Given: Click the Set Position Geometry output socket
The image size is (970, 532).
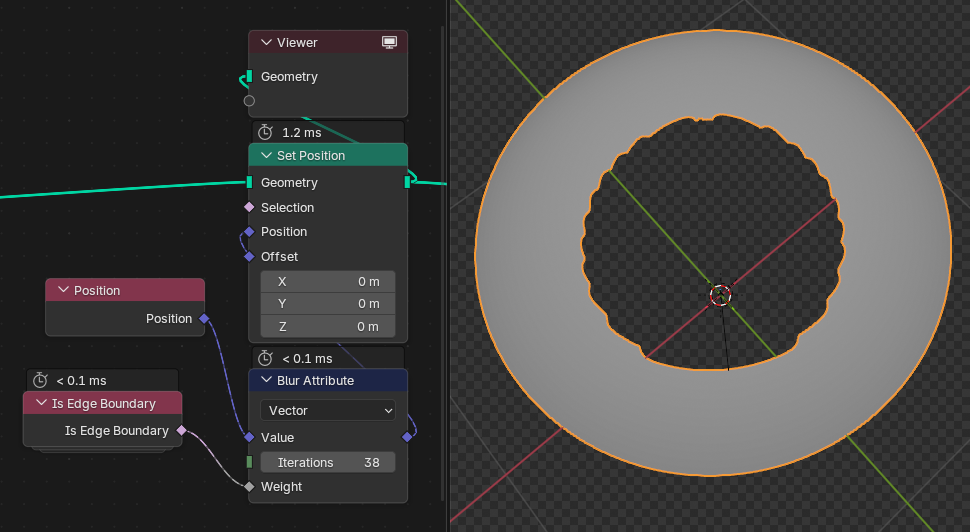Looking at the screenshot, I should click(x=407, y=181).
